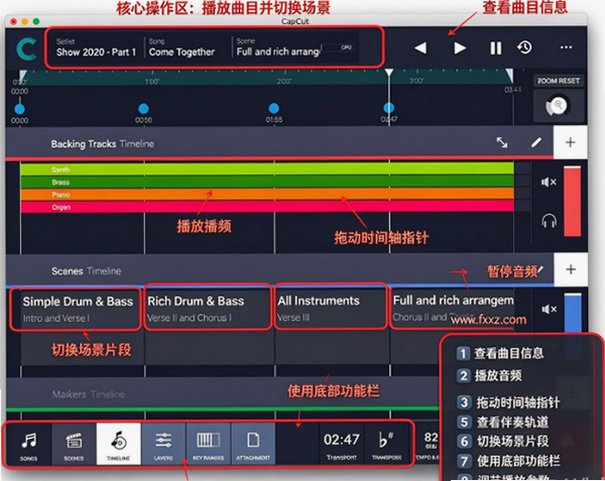Select the pink Organ track
This screenshot has width=605, height=481.
(267, 207)
